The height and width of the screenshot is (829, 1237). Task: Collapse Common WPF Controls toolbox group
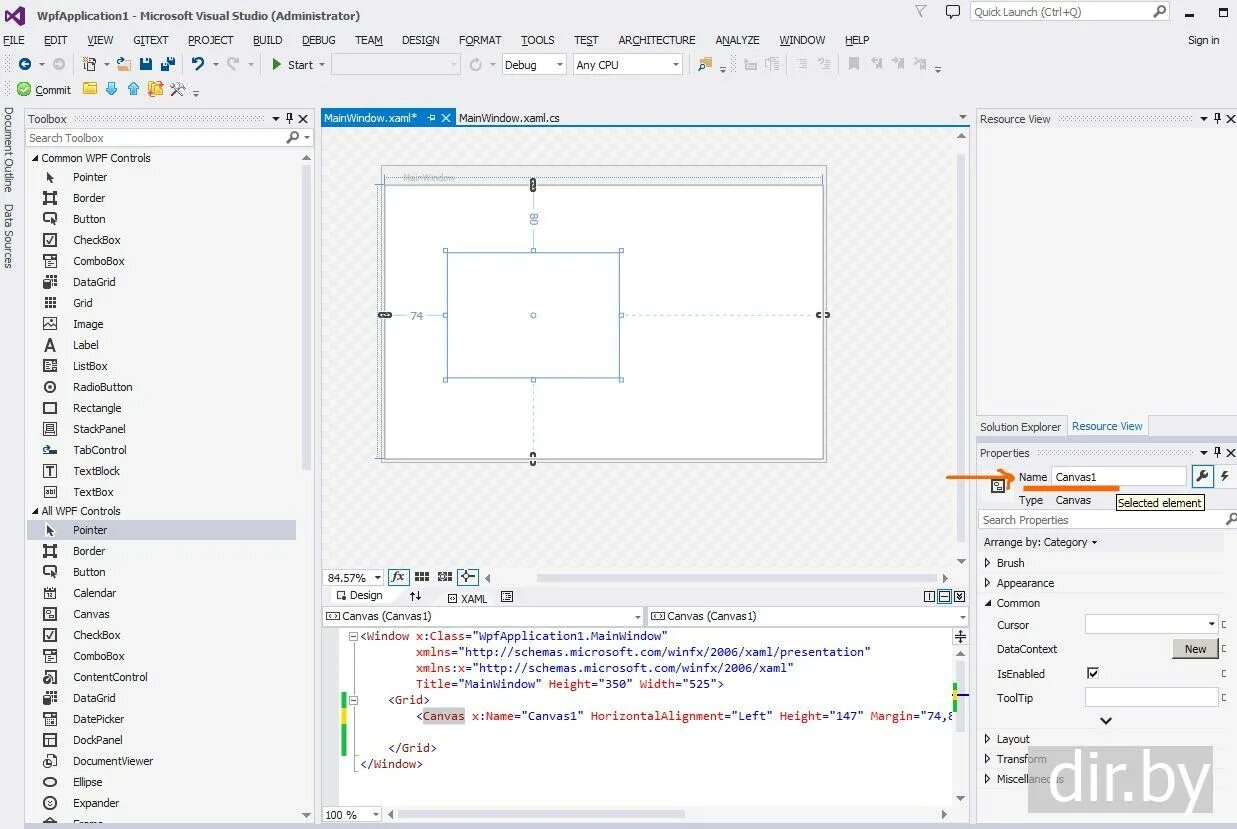click(35, 158)
